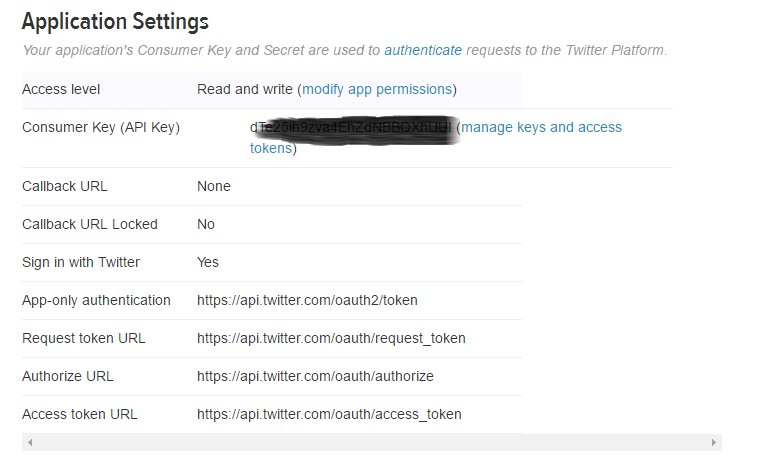Click the horizontal scrollbar track
This screenshot has width=770, height=467.
[x=372, y=442]
